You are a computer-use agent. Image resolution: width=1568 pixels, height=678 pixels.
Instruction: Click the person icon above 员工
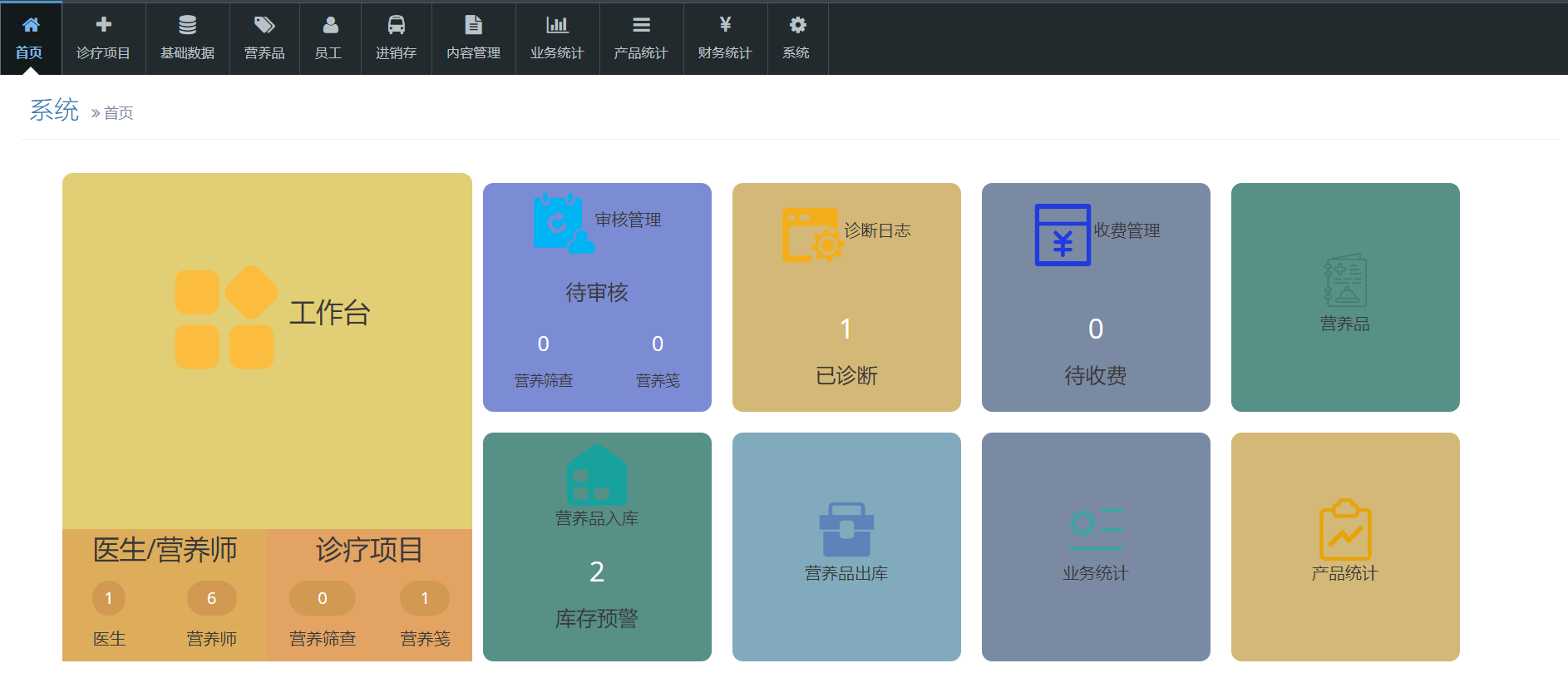tap(330, 24)
